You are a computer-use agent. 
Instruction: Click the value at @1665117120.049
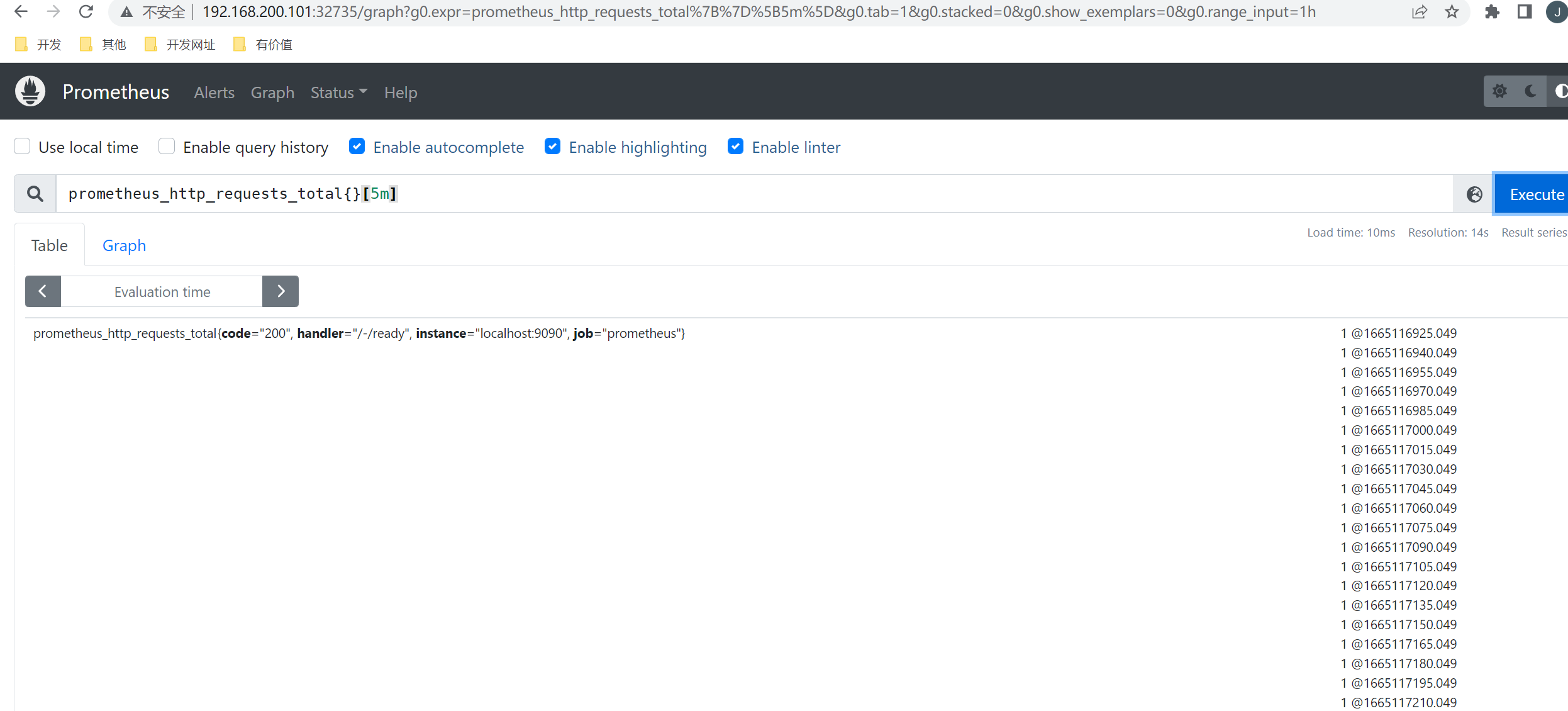[1398, 586]
